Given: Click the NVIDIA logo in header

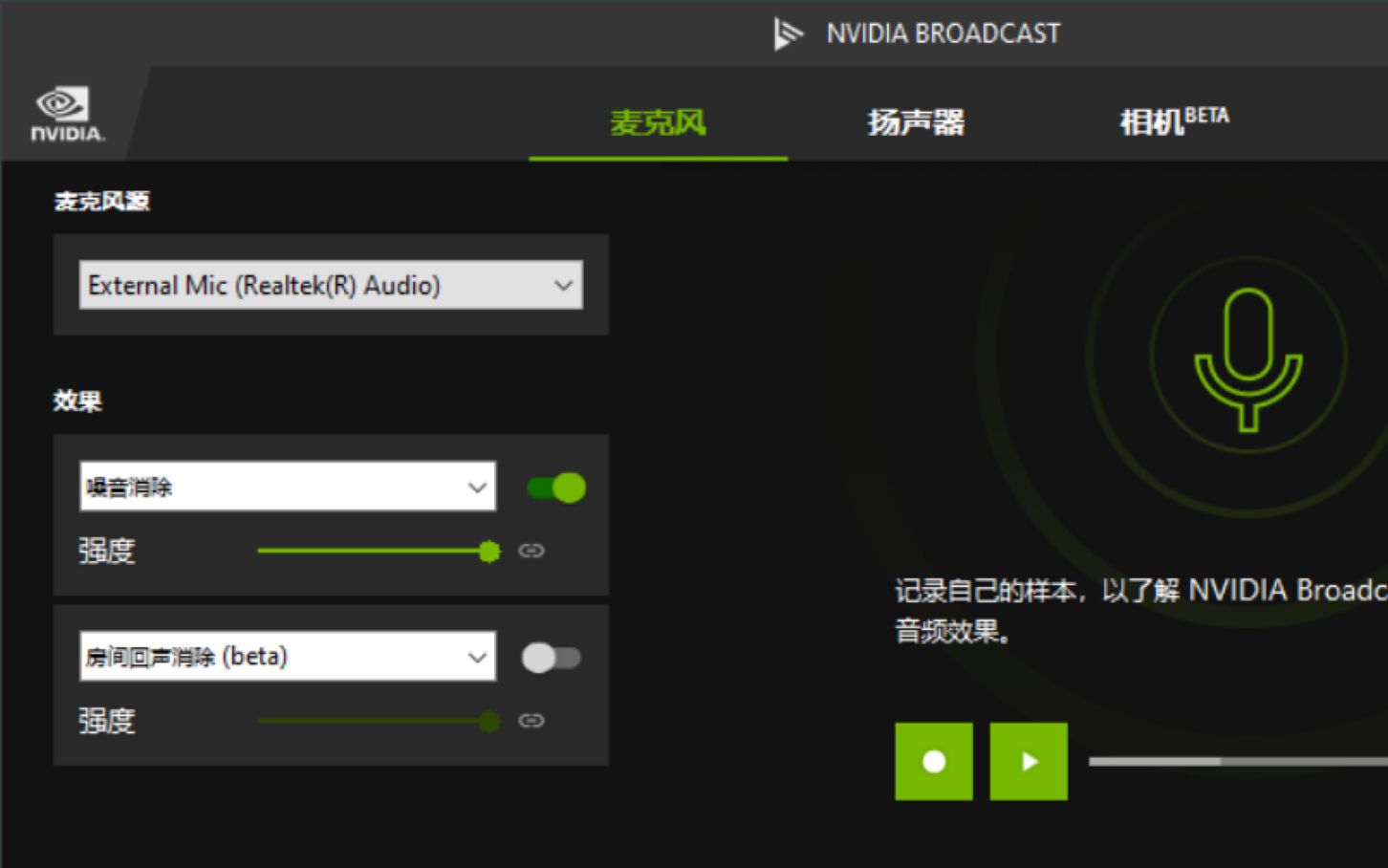Looking at the screenshot, I should tap(67, 115).
